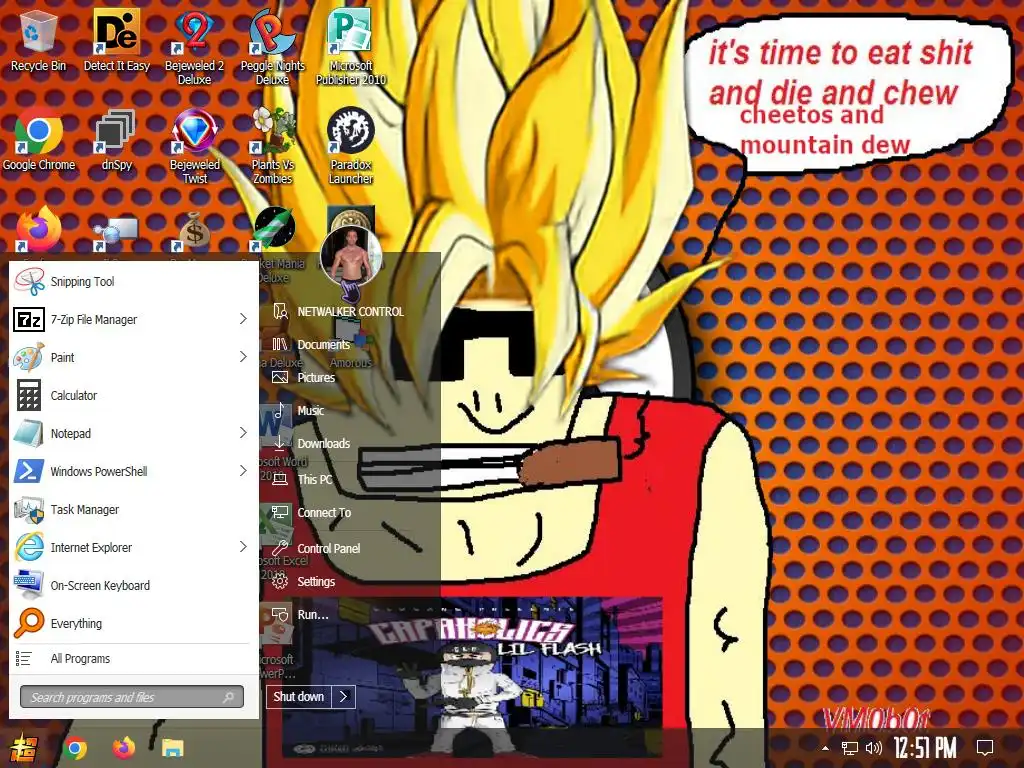This screenshot has width=1024, height=768.
Task: Select Connect To in the Start menu
Action: 324,513
